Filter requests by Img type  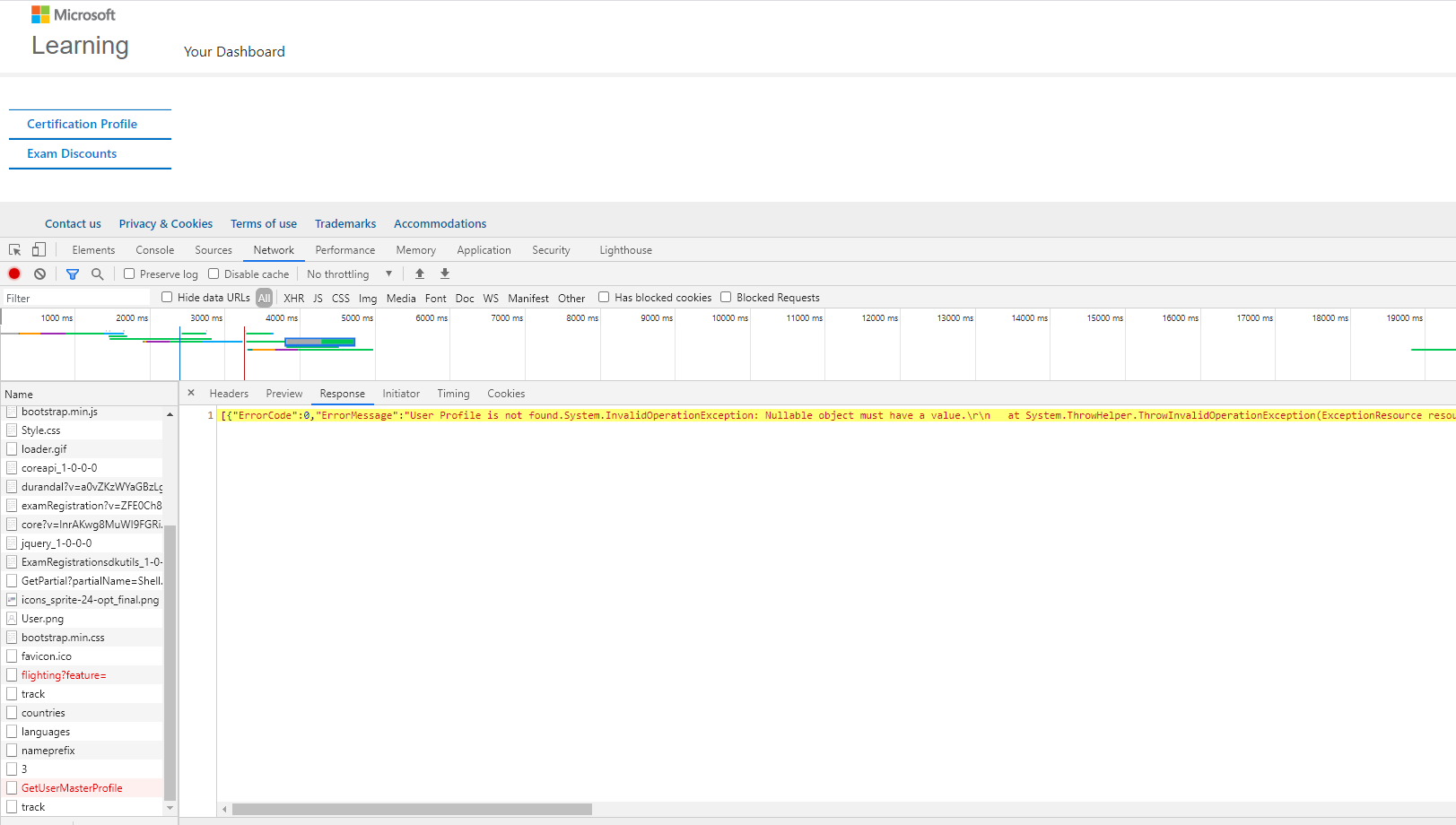point(368,298)
